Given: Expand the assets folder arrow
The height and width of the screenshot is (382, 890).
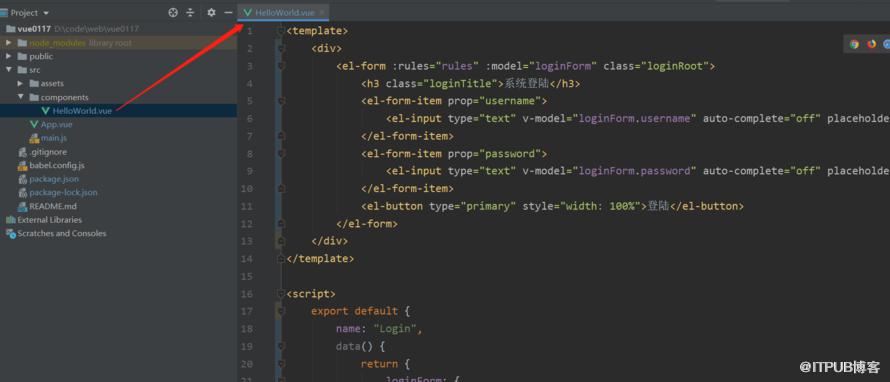Looking at the screenshot, I should click(20, 83).
